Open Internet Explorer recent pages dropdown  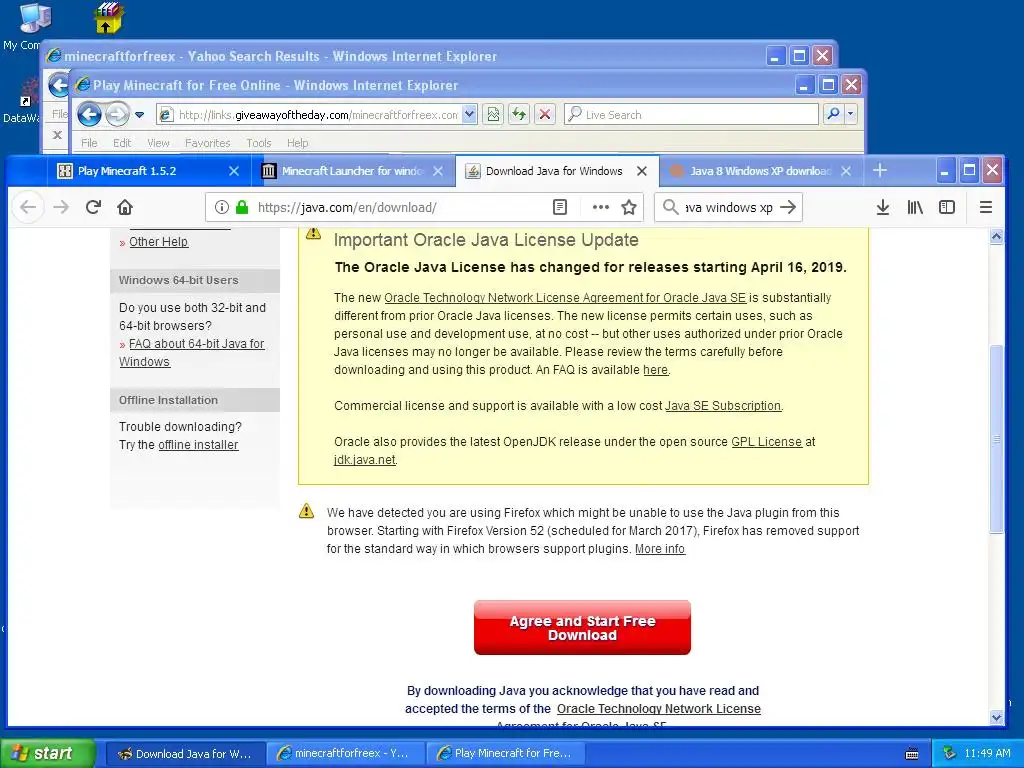pos(139,115)
